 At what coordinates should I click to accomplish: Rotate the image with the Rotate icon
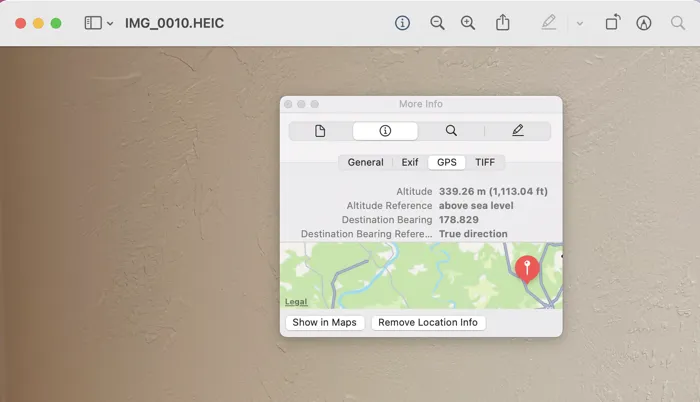click(x=612, y=23)
